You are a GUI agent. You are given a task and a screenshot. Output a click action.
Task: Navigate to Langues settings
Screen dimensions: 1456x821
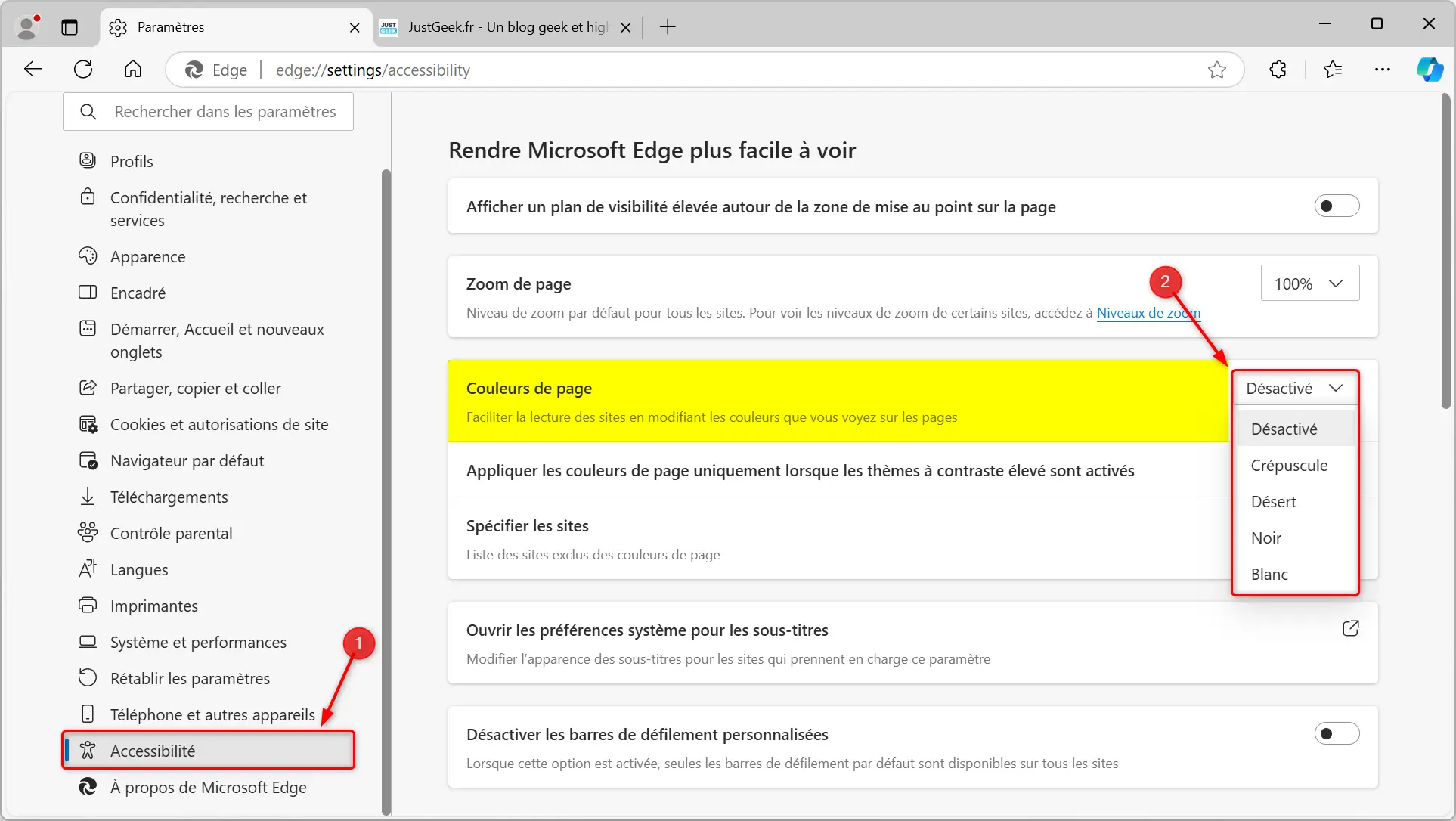click(139, 569)
